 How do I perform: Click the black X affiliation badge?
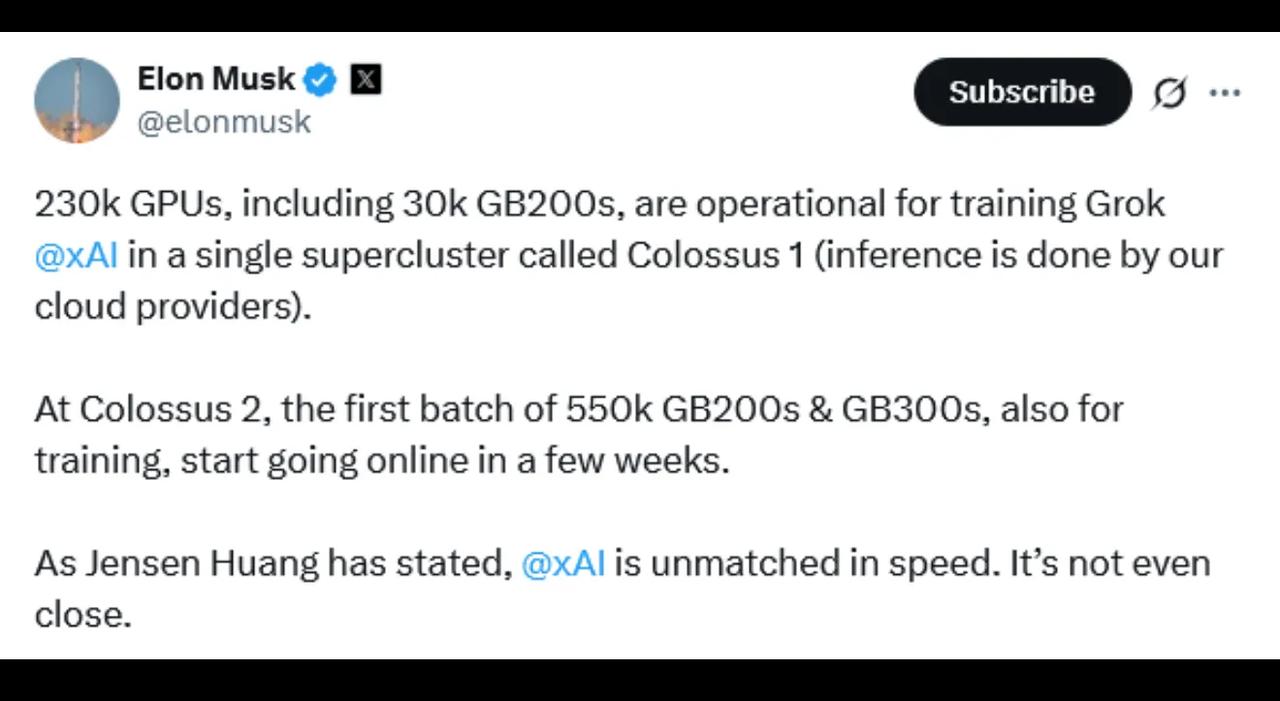[366, 79]
